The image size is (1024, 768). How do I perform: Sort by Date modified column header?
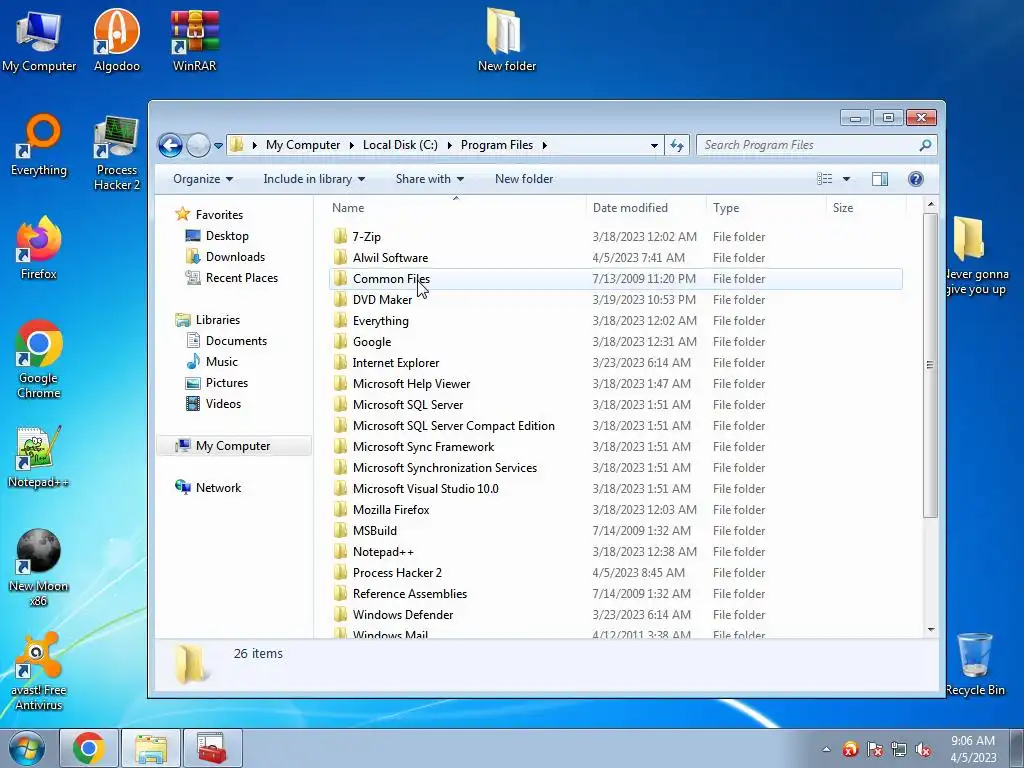click(x=645, y=208)
